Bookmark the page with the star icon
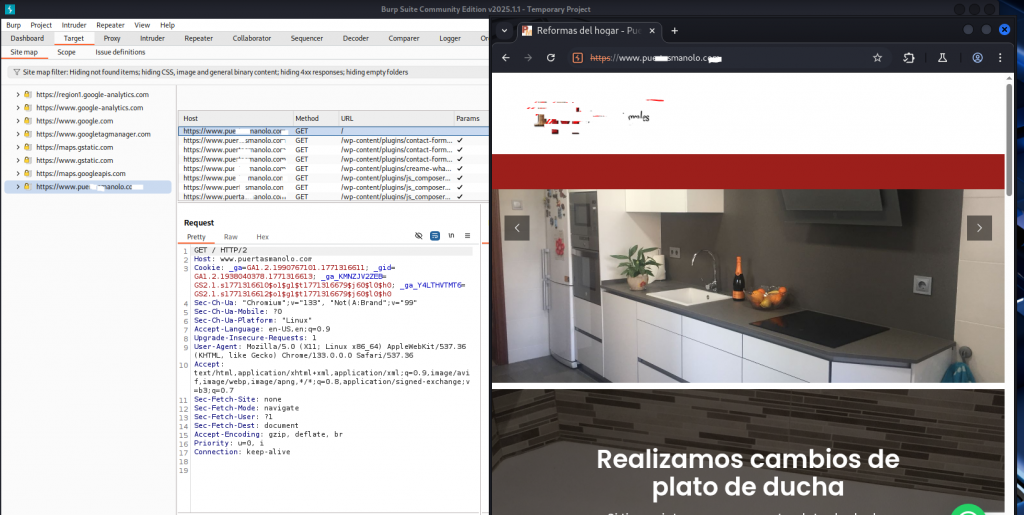The width and height of the screenshot is (1024, 515). (x=877, y=58)
